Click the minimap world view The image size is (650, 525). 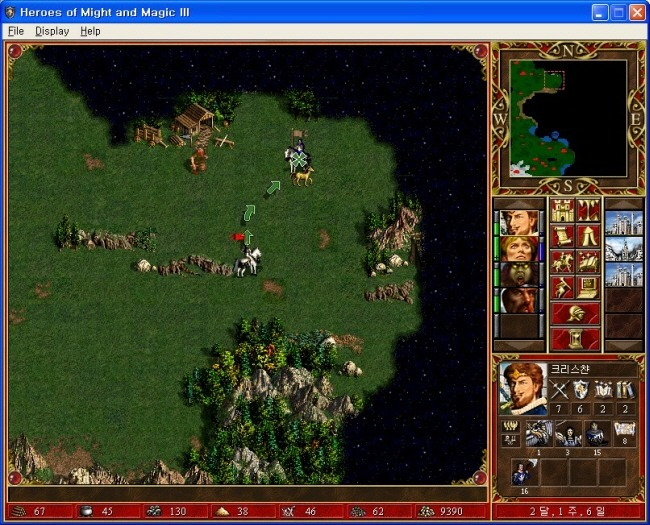click(568, 119)
